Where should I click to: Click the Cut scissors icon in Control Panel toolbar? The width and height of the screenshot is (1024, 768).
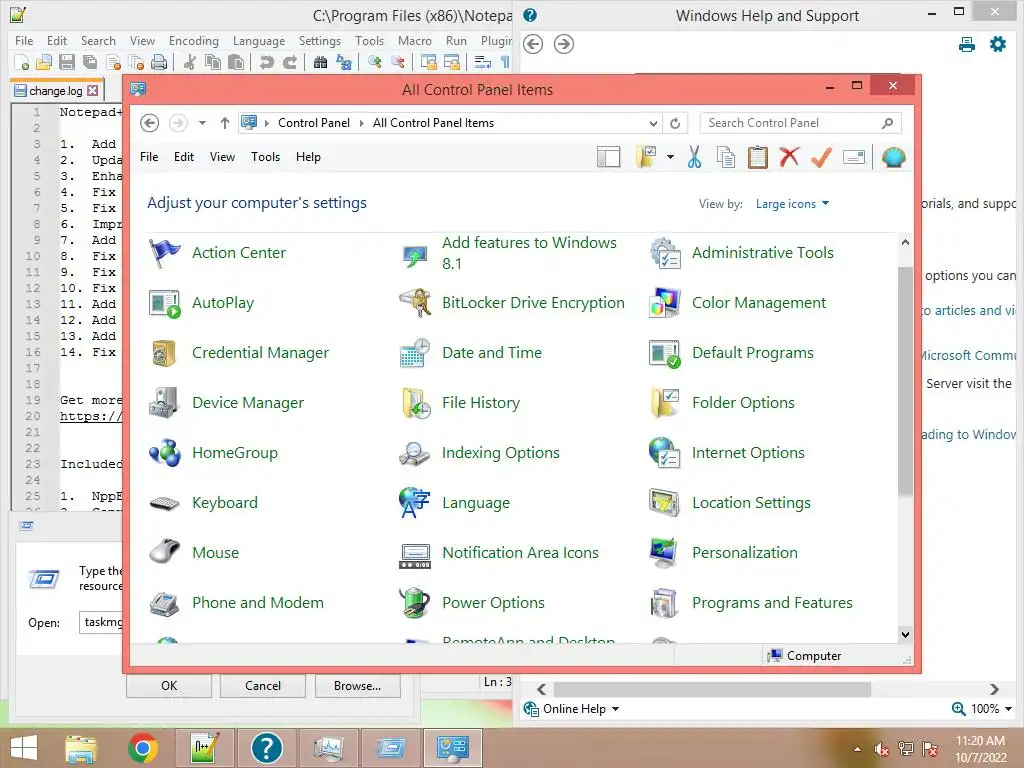coord(694,157)
